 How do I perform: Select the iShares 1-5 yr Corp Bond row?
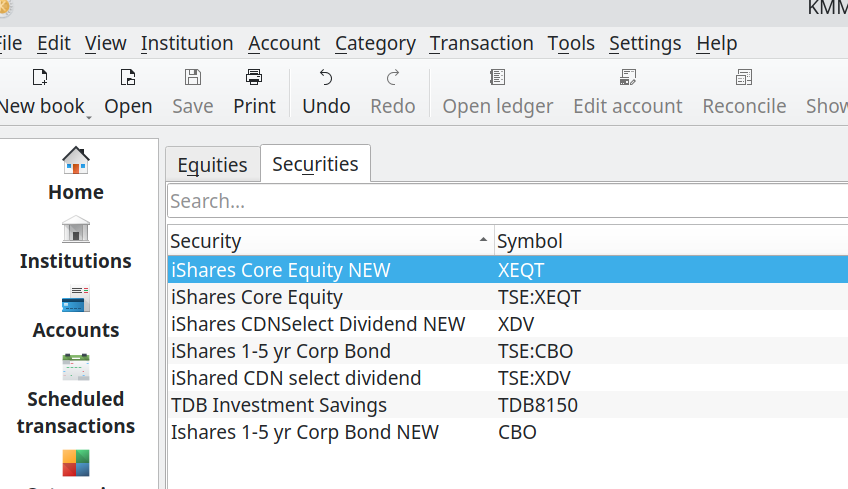click(508, 351)
